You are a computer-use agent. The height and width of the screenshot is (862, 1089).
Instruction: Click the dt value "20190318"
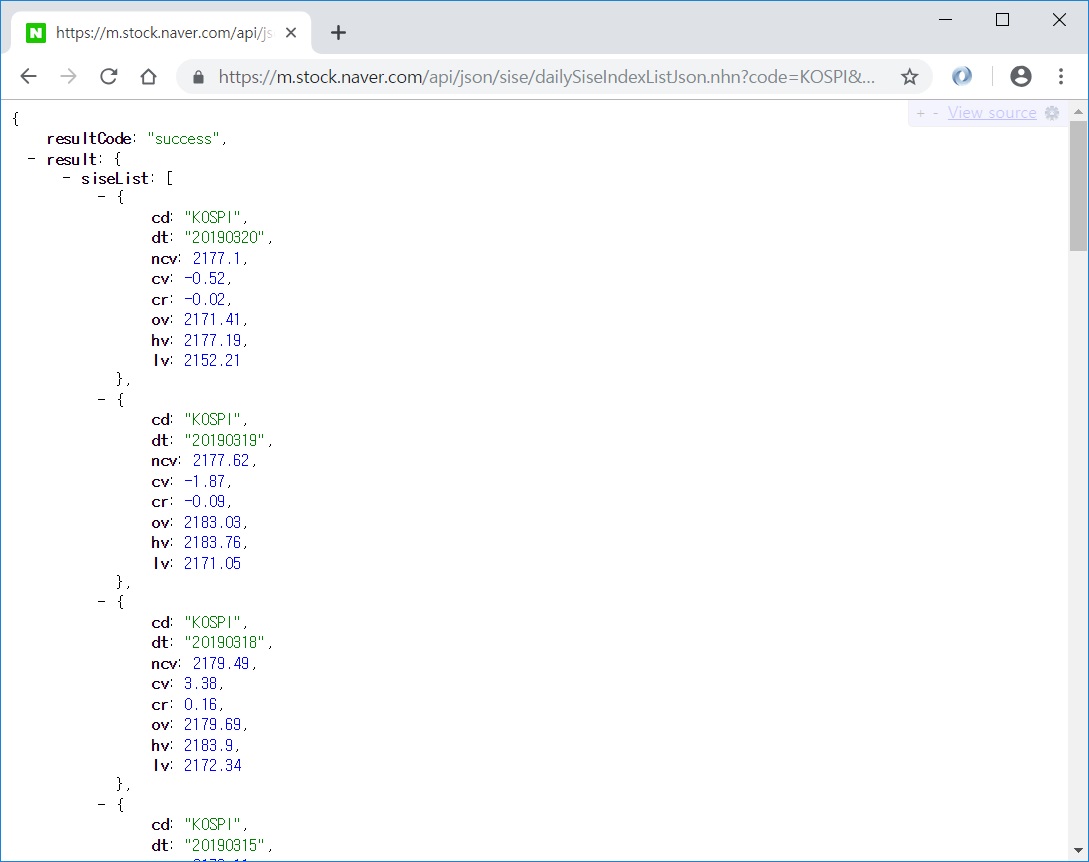pyautogui.click(x=226, y=643)
